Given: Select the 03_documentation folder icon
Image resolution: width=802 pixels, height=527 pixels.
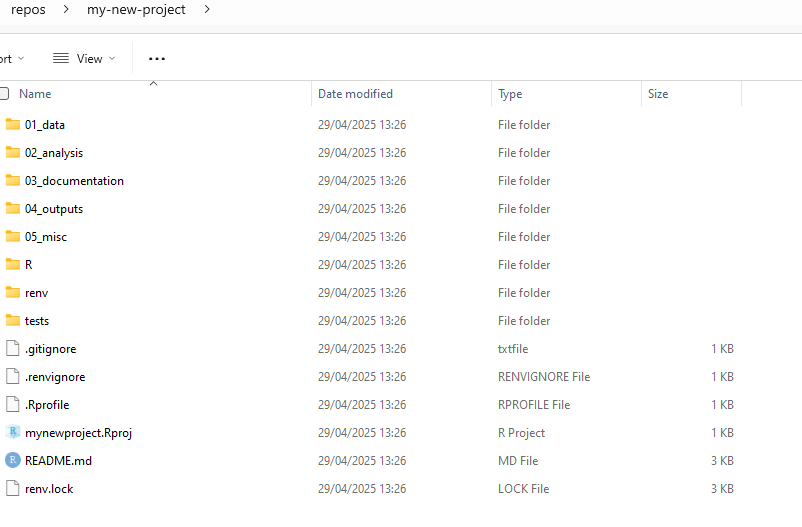Looking at the screenshot, I should [12, 180].
